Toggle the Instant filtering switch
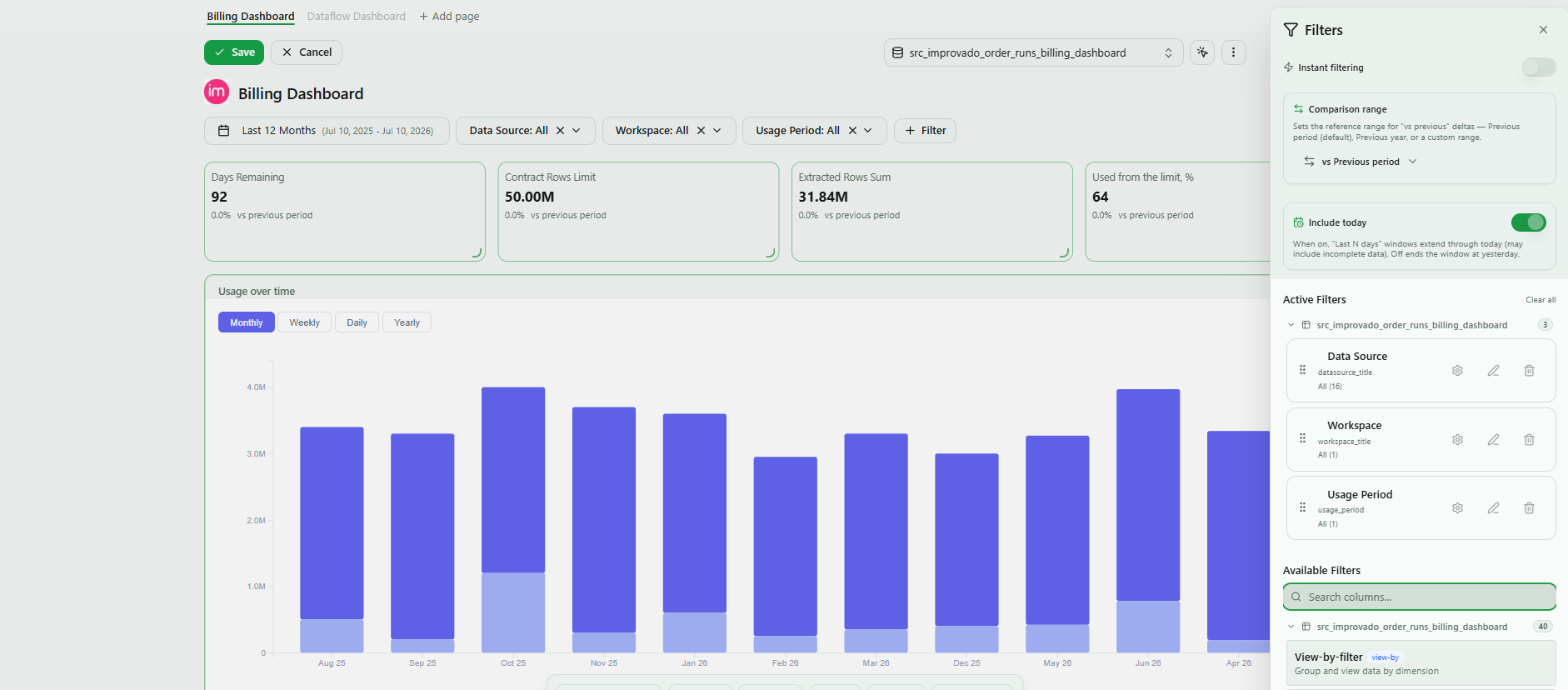This screenshot has width=1568, height=690. click(x=1538, y=67)
